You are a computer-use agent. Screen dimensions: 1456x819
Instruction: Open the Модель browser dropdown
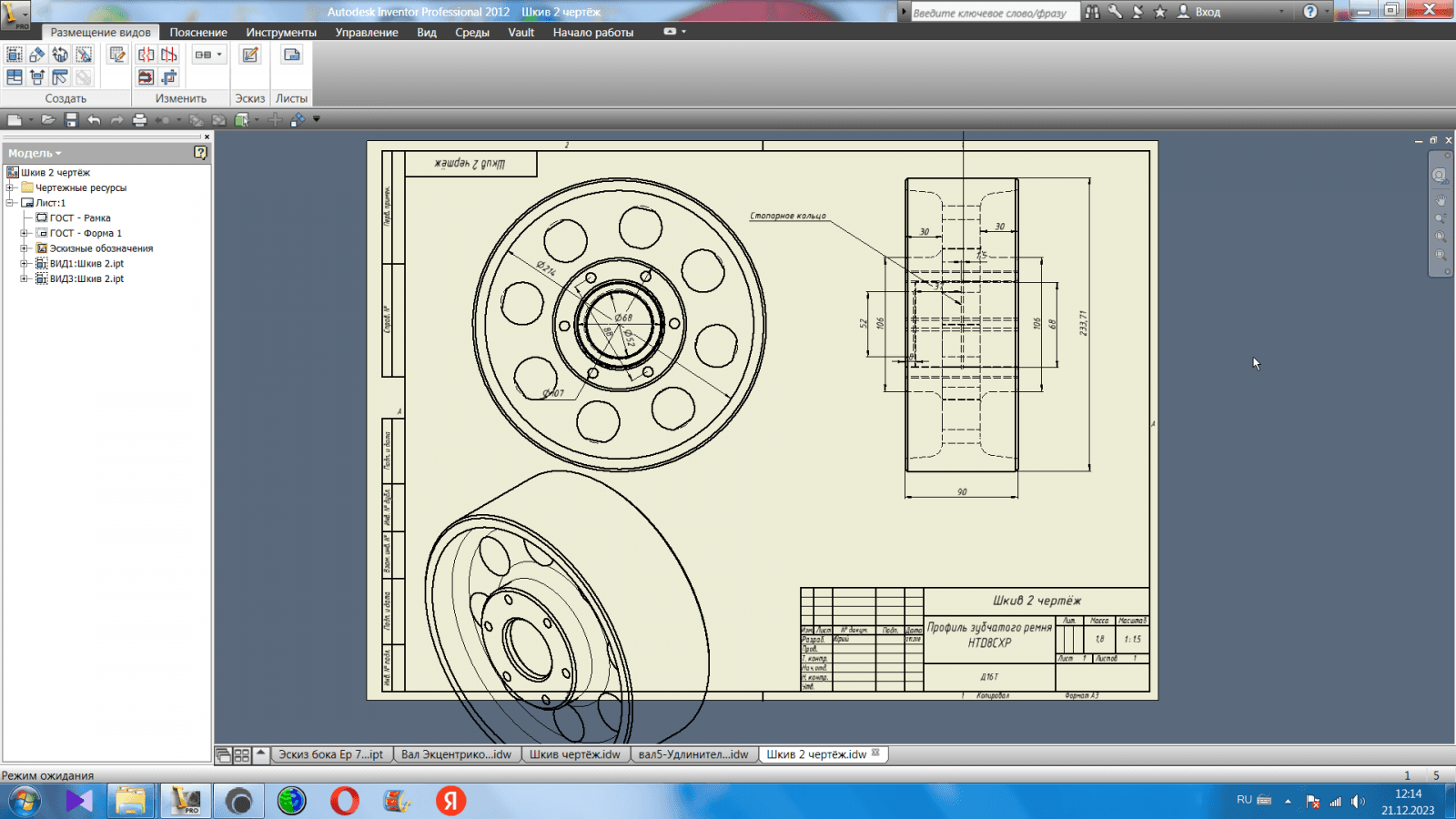pos(35,153)
